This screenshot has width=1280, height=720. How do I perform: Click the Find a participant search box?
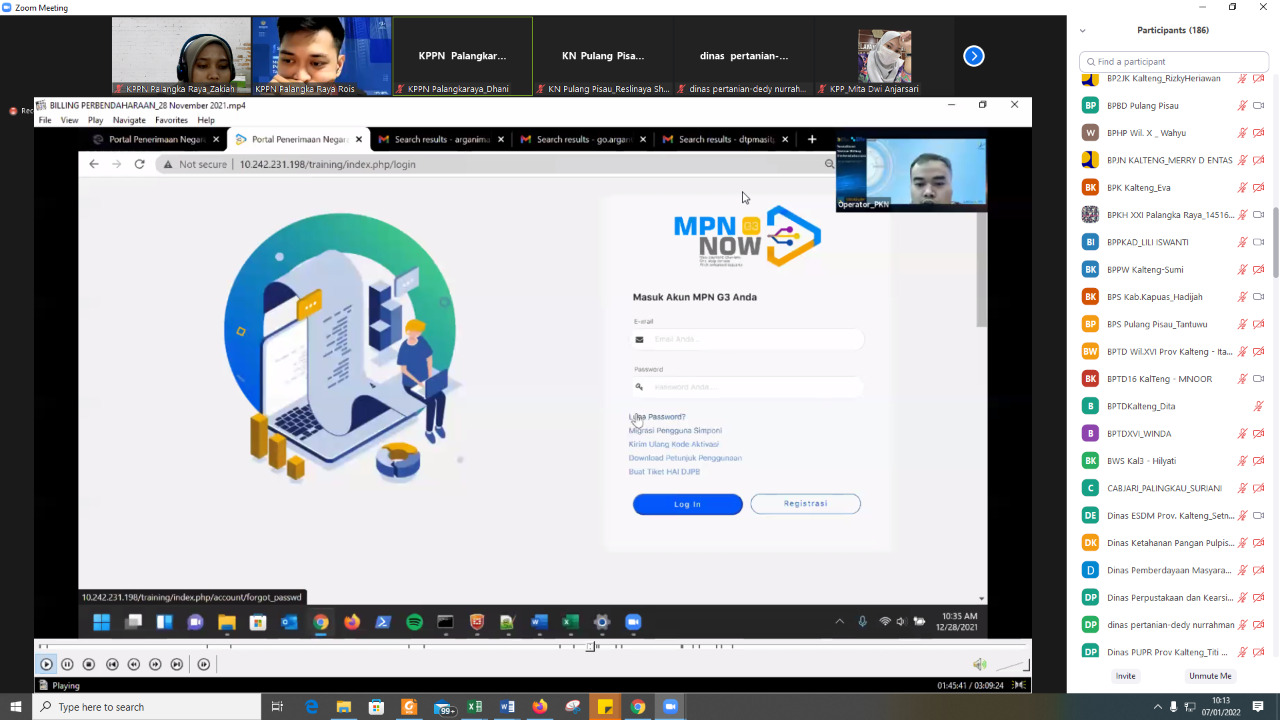(x=1174, y=61)
